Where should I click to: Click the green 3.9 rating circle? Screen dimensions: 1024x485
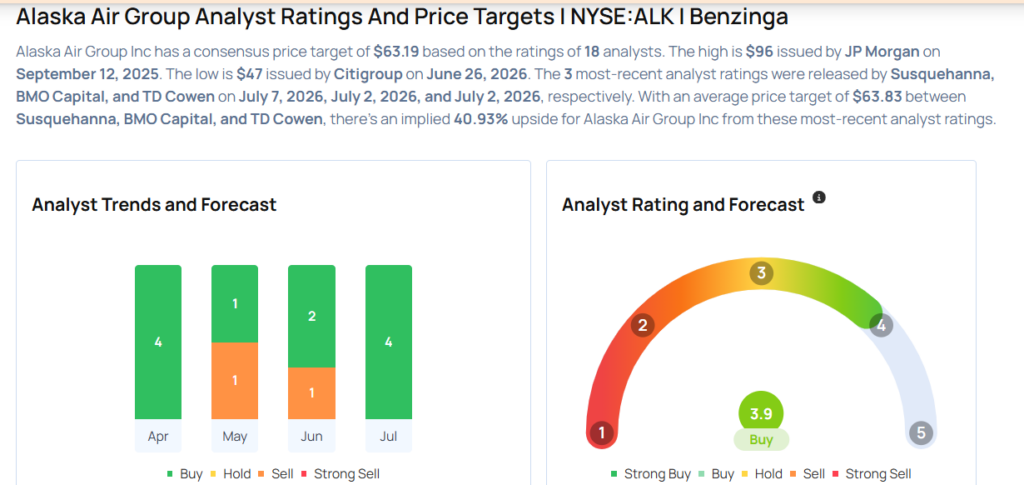(x=761, y=414)
